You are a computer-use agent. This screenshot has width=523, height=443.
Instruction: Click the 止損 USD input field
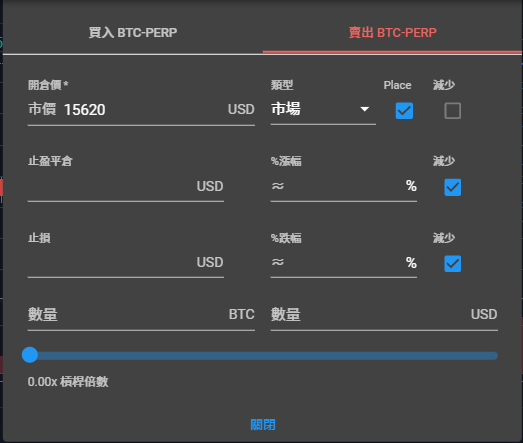coord(125,263)
